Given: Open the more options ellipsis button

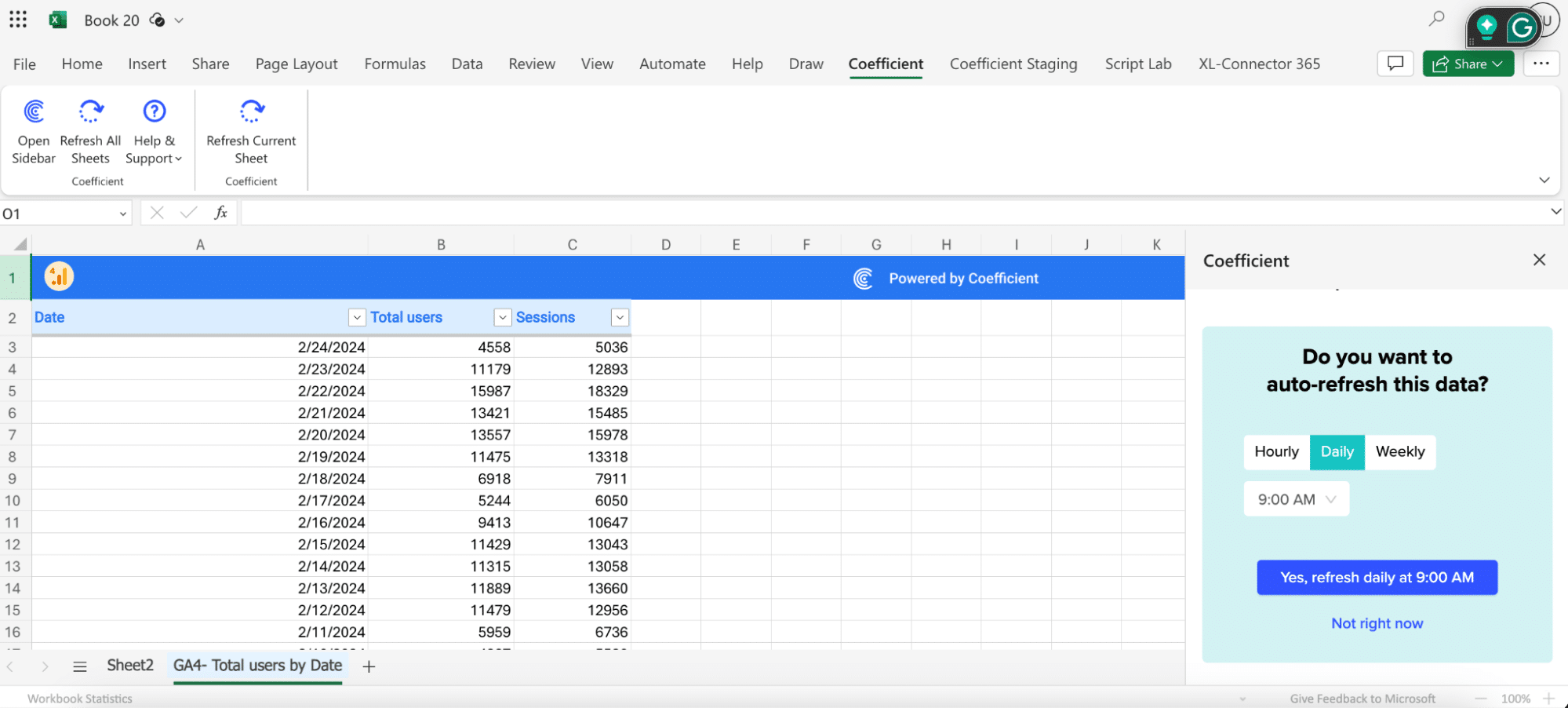Looking at the screenshot, I should tap(1541, 64).
